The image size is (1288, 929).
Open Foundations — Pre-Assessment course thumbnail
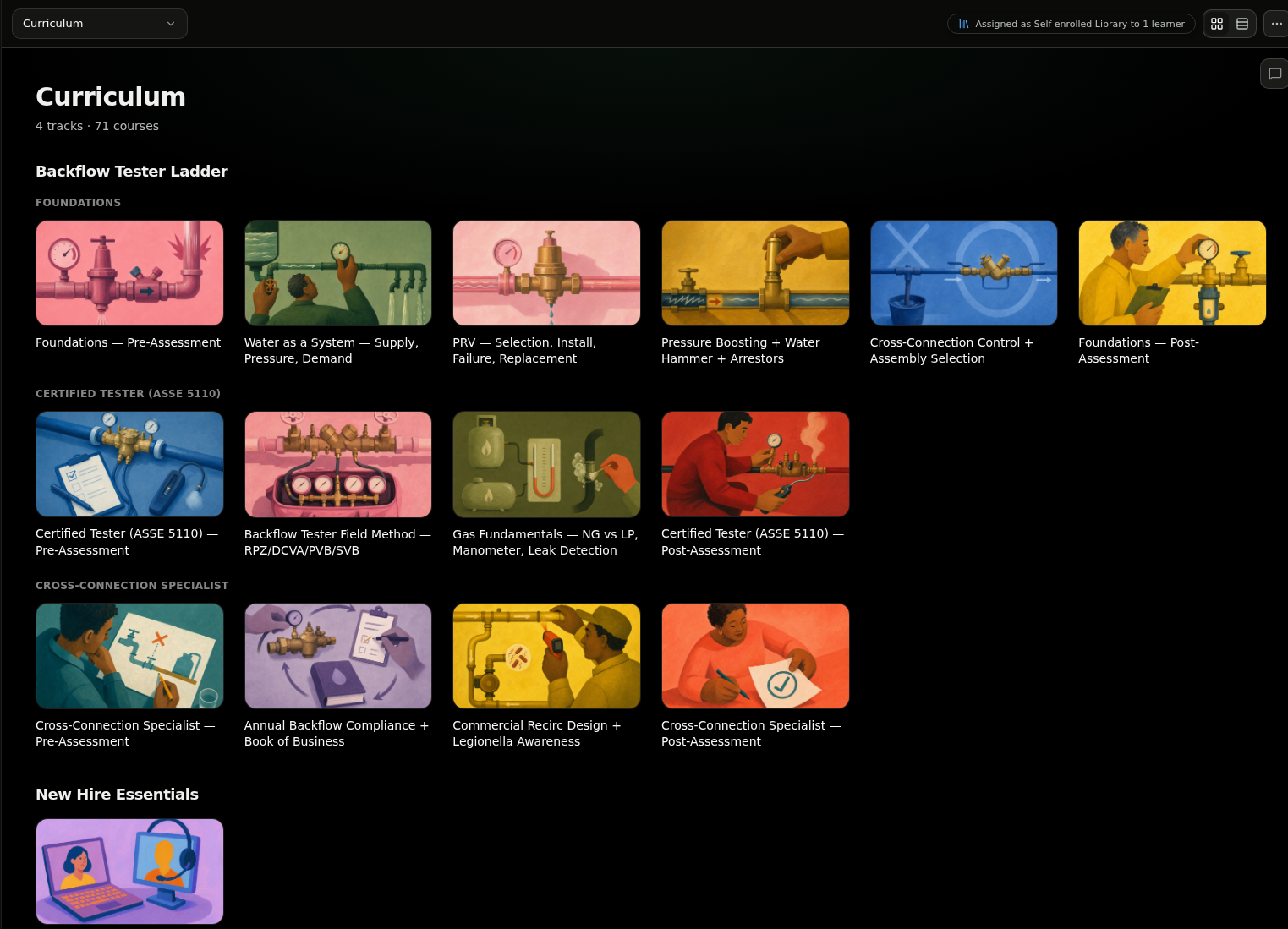[x=129, y=273]
